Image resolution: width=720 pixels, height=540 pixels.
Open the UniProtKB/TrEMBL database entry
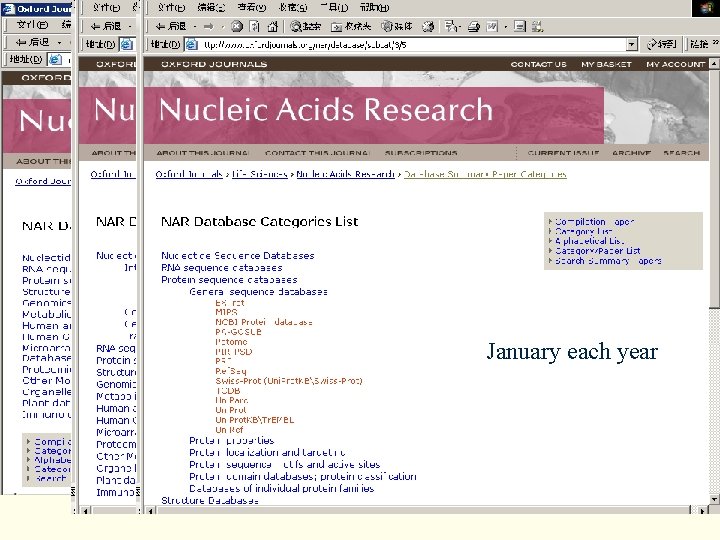click(254, 420)
